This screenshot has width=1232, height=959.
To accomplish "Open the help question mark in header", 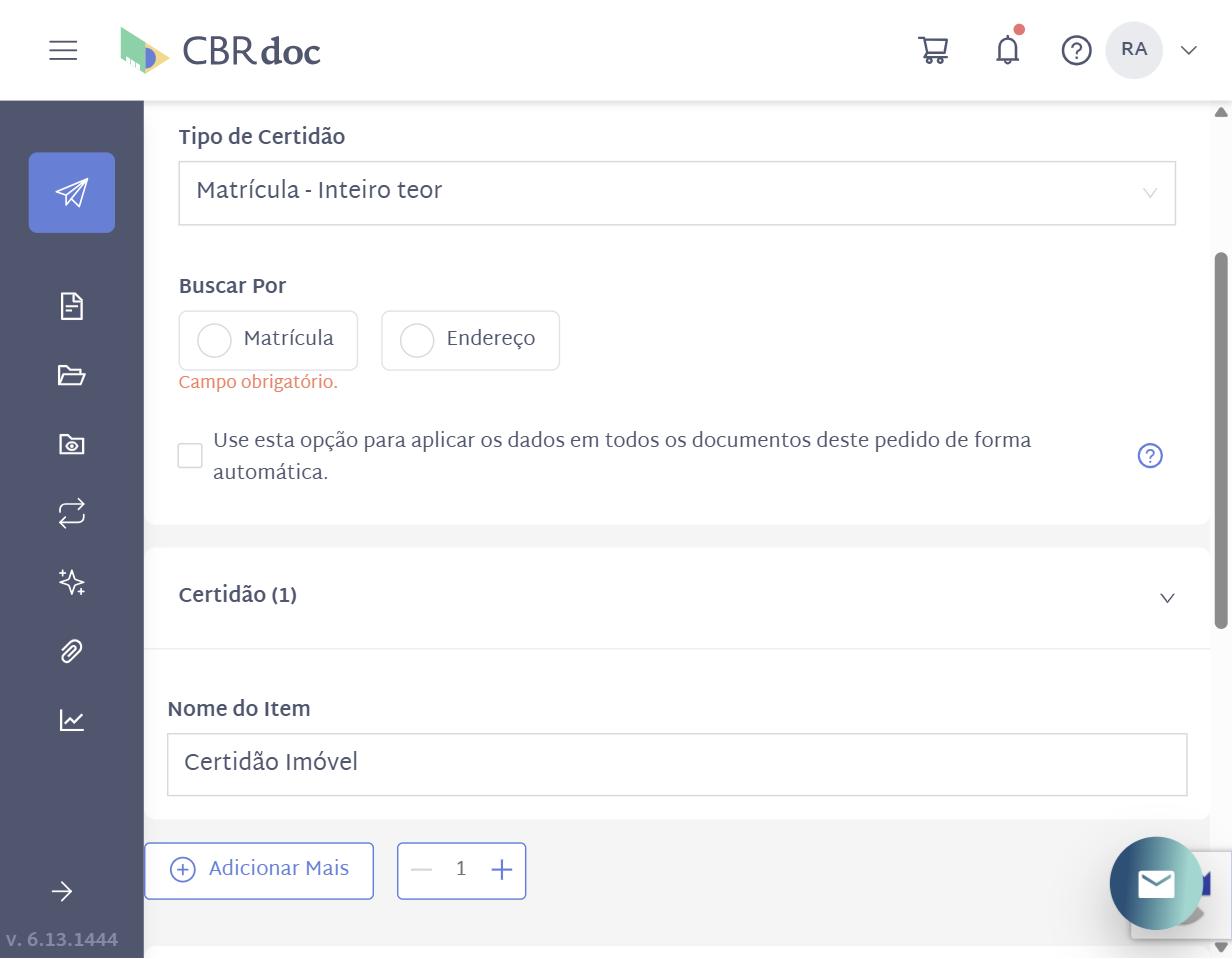I will 1076,50.
